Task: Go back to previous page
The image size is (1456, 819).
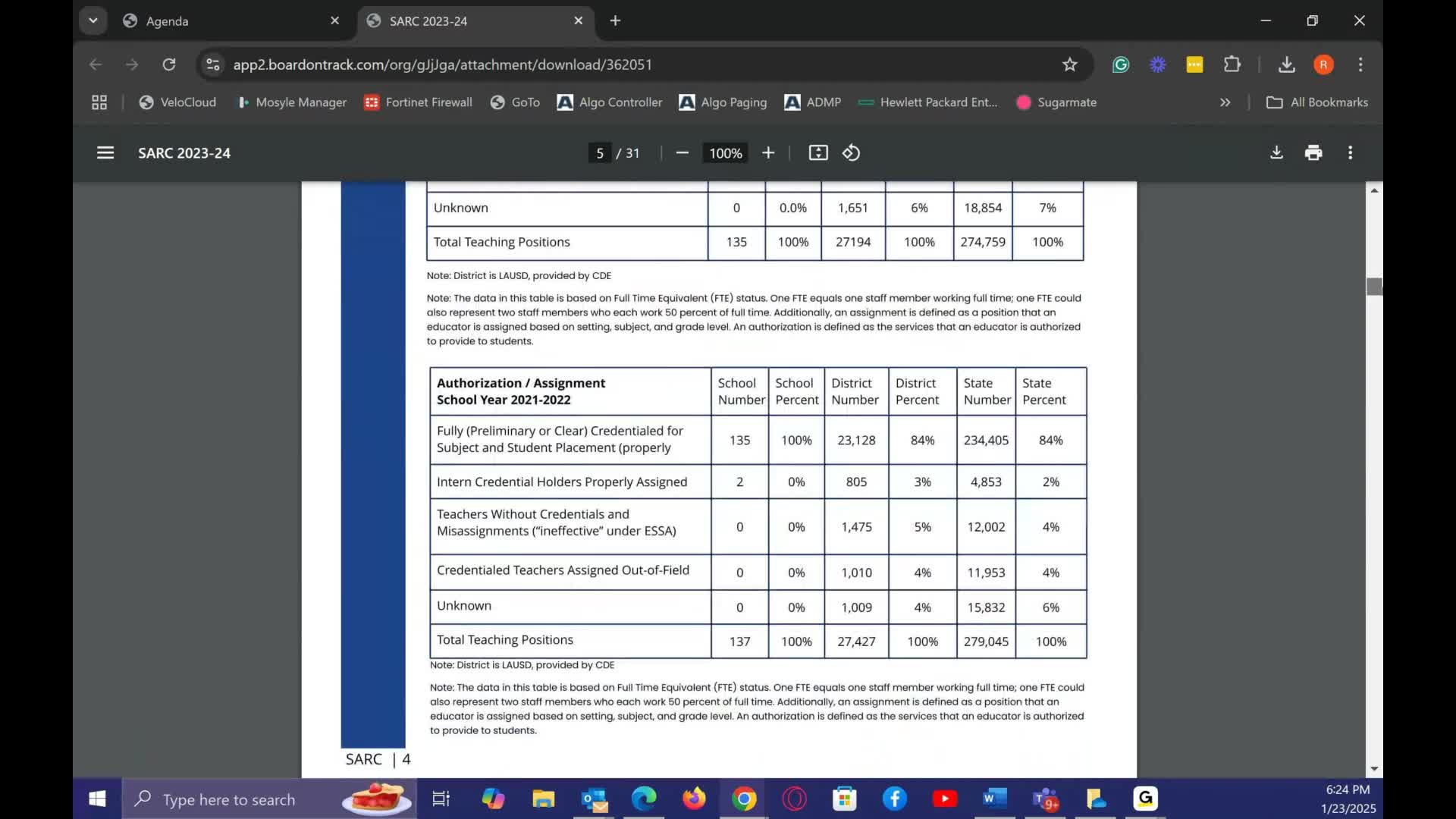Action: coord(96,64)
